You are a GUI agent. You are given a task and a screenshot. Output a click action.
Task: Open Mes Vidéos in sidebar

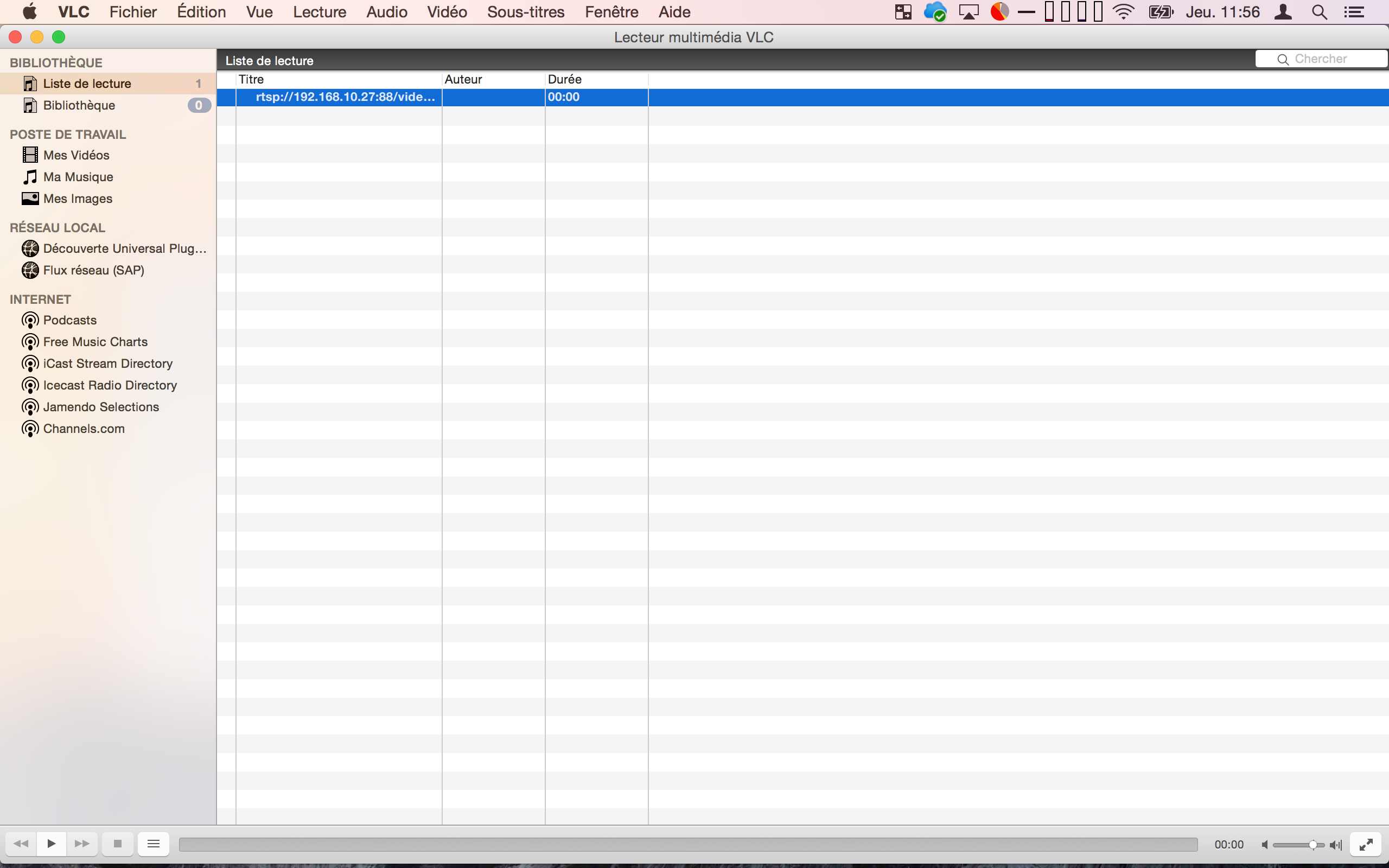point(76,155)
